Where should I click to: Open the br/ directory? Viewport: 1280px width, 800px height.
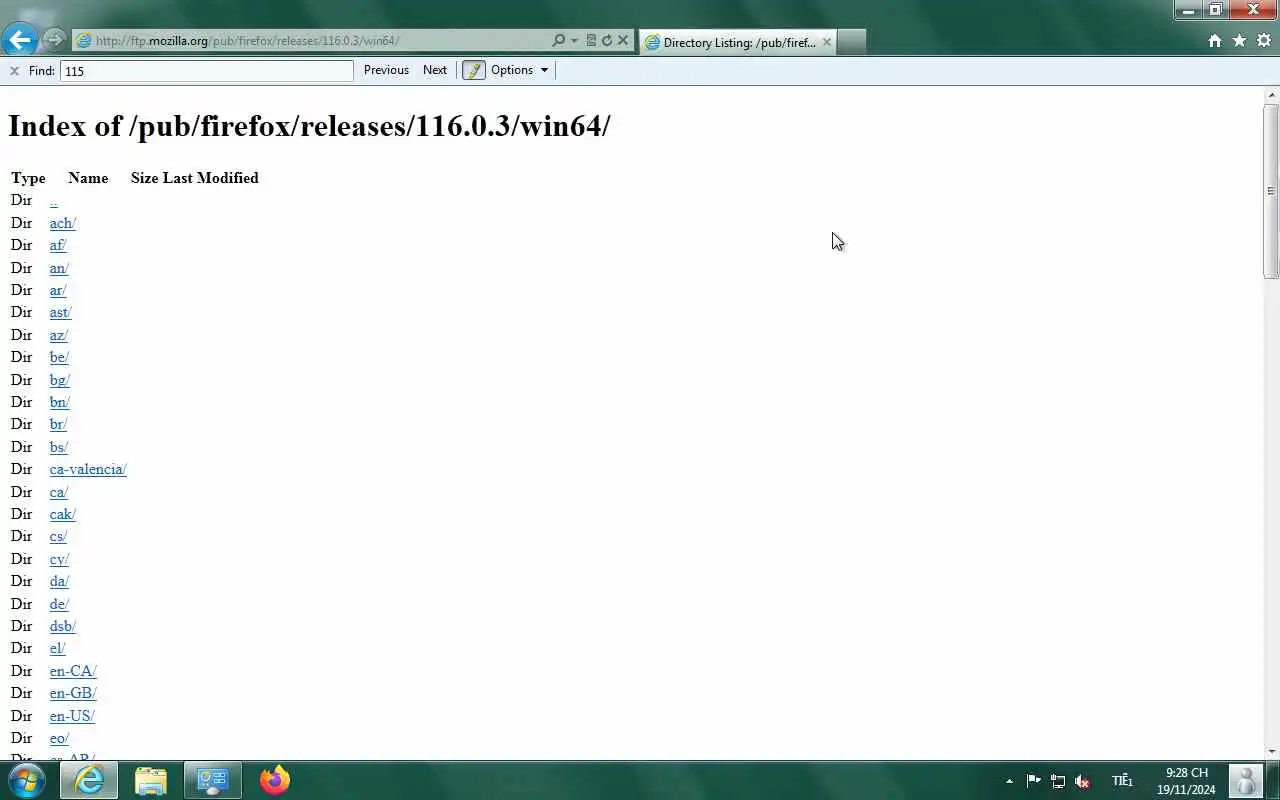click(x=58, y=424)
